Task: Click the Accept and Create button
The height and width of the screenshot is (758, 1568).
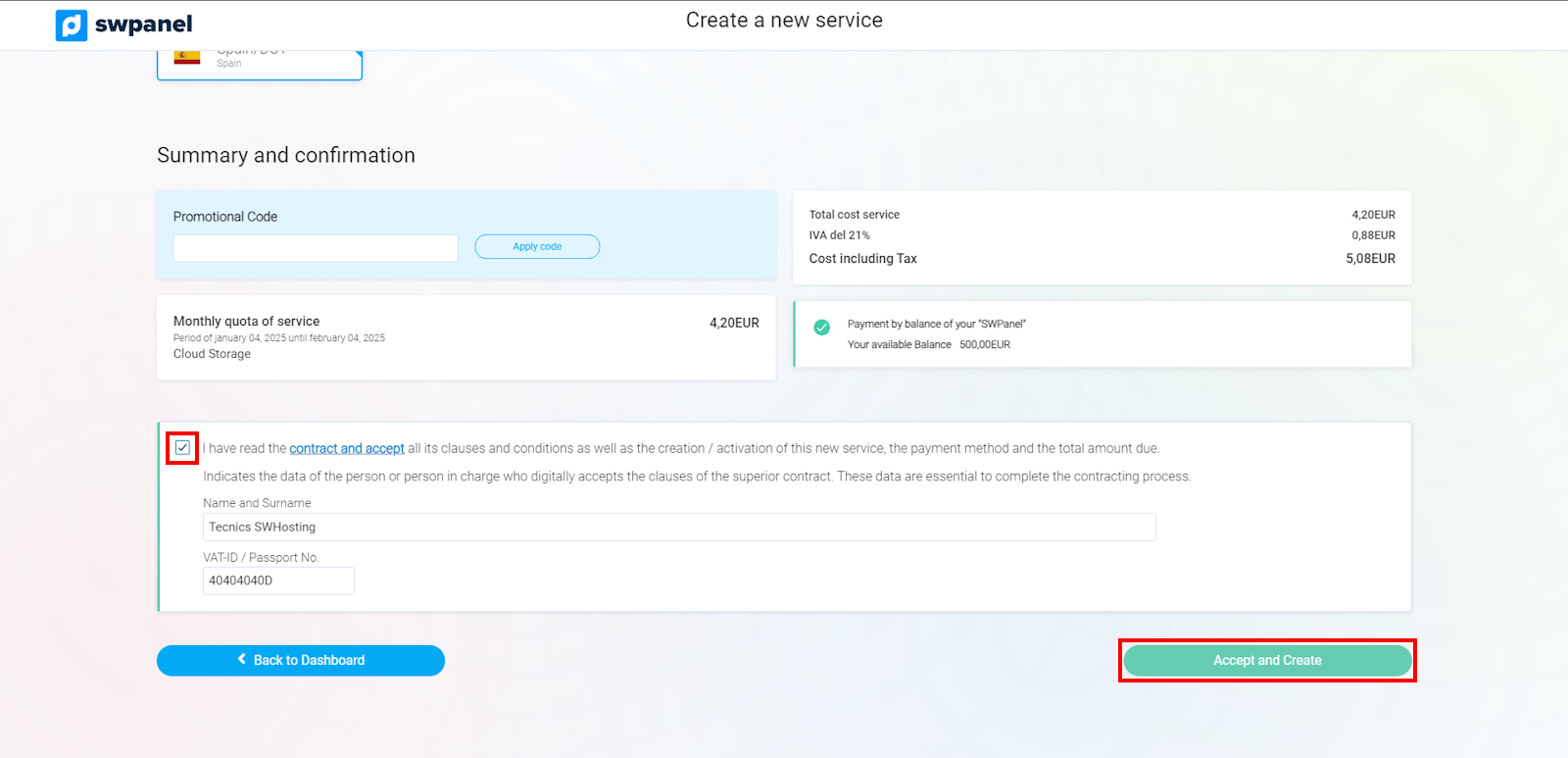Action: tap(1266, 661)
